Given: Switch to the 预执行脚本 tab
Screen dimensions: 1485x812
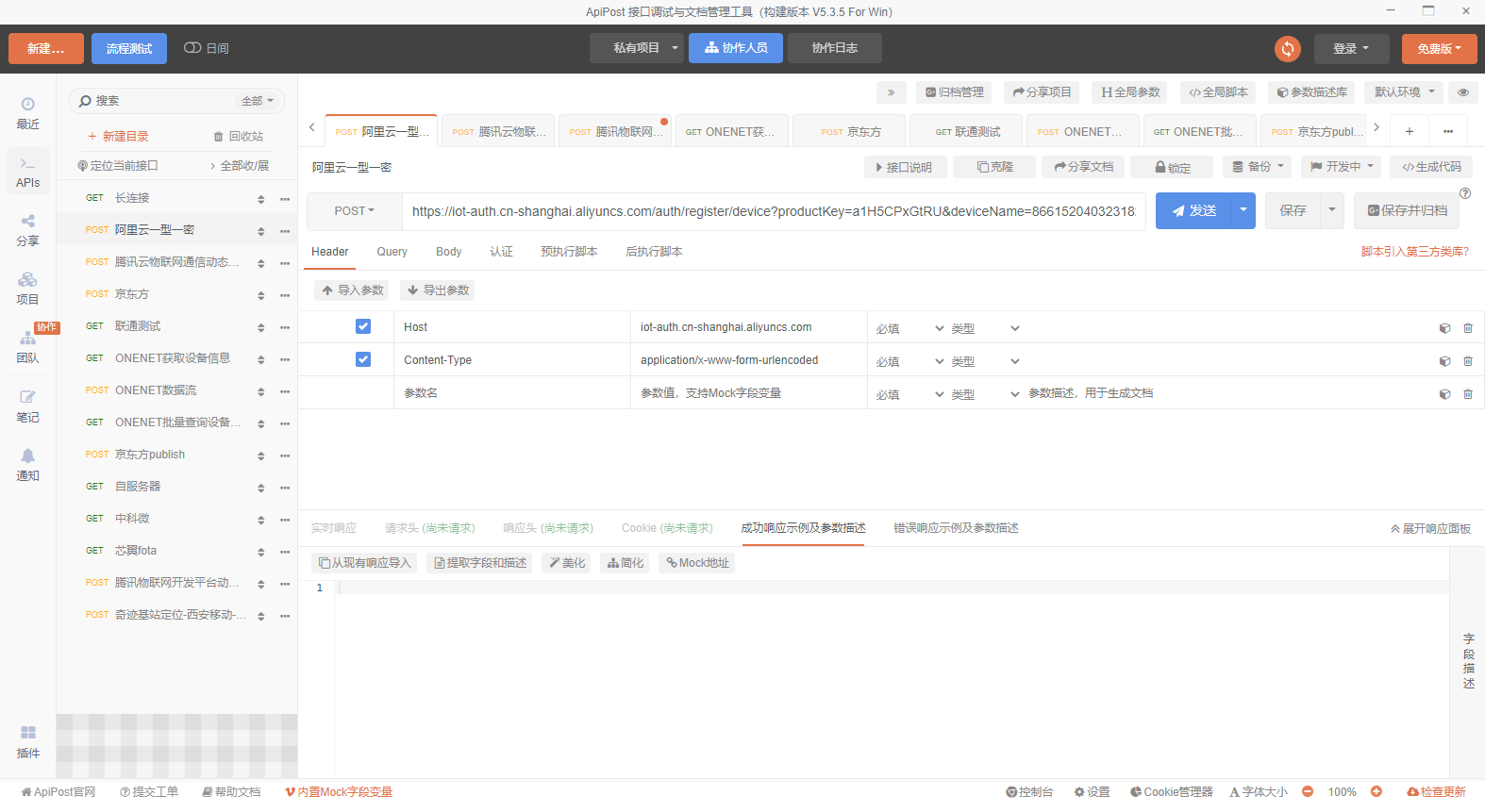Looking at the screenshot, I should pos(569,252).
